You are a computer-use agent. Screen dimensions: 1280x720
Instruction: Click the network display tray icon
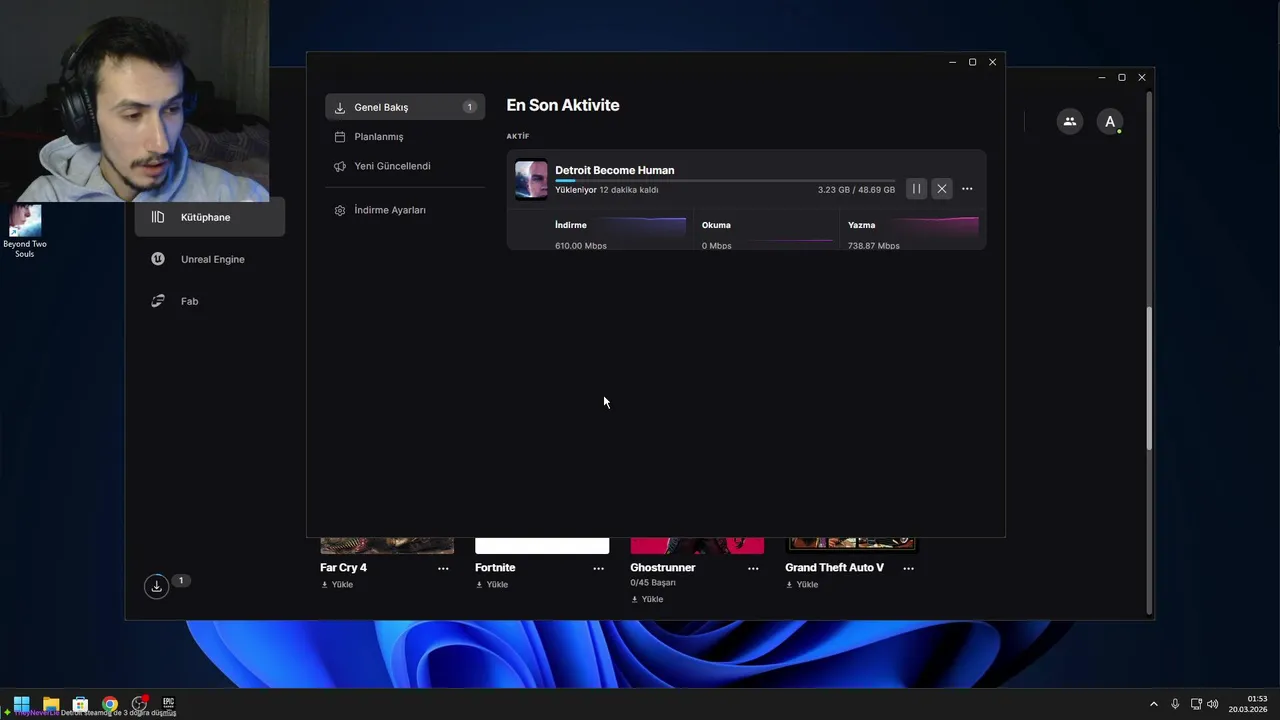click(x=1196, y=704)
